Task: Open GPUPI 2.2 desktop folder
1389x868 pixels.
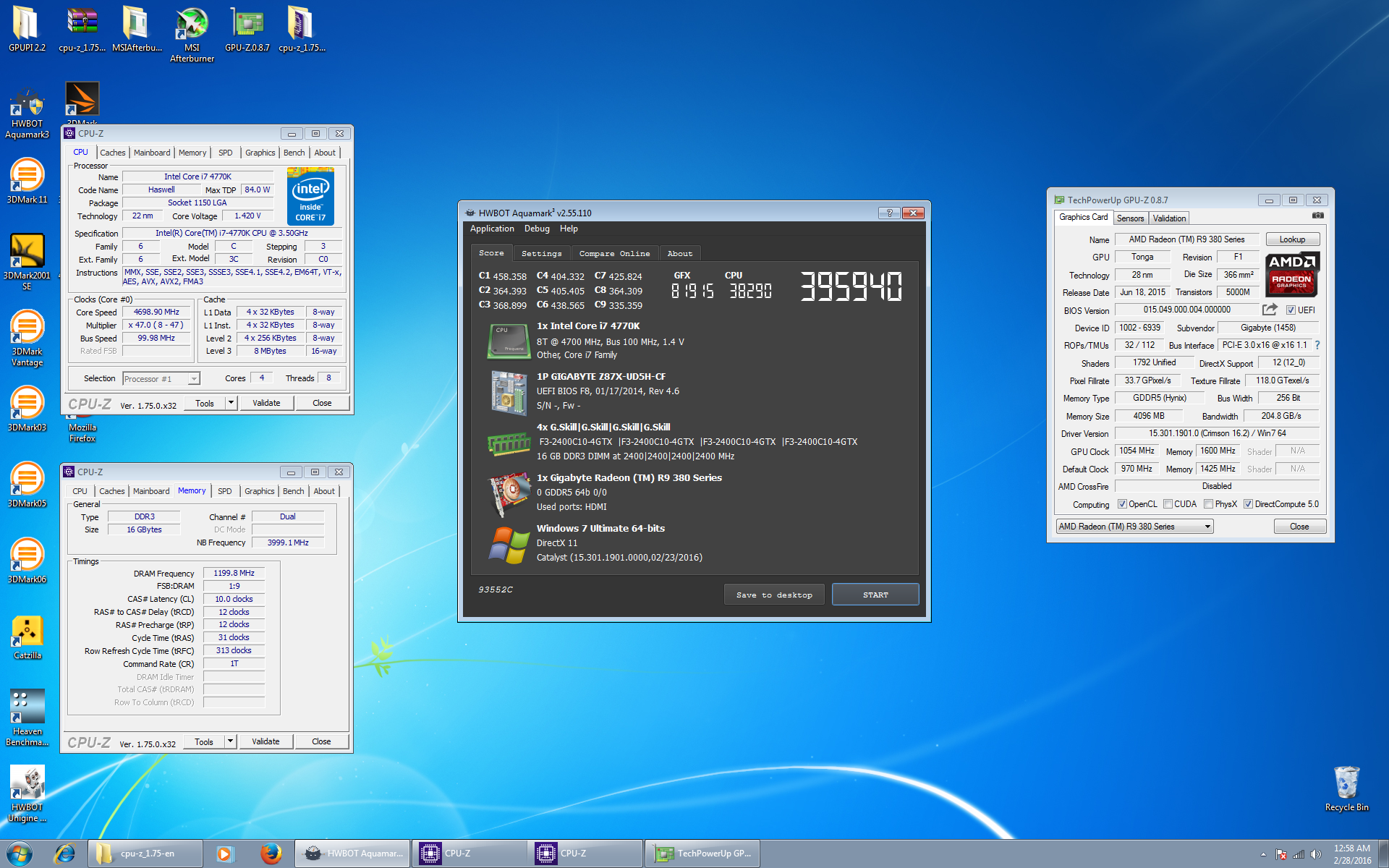Action: (x=26, y=29)
